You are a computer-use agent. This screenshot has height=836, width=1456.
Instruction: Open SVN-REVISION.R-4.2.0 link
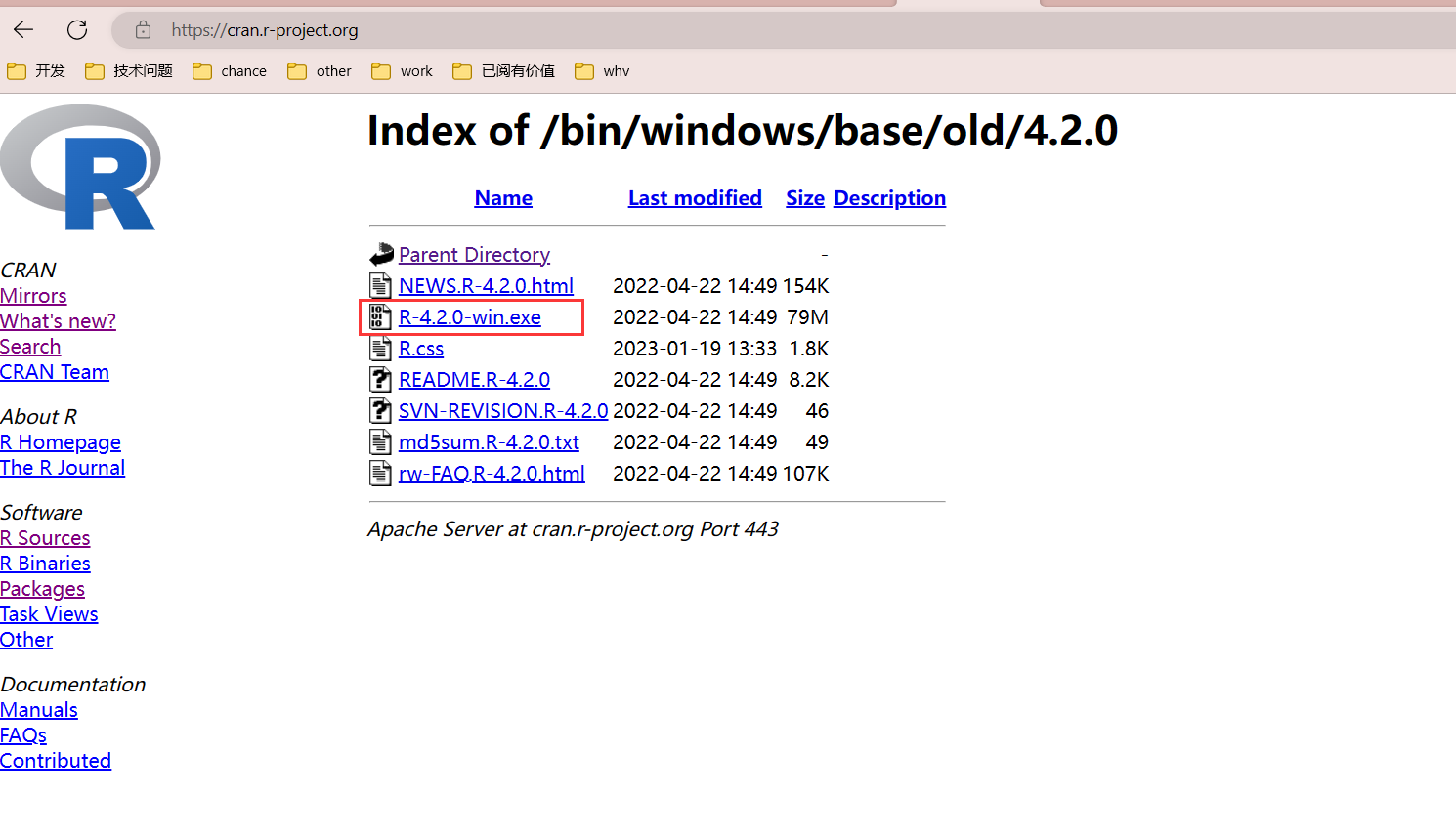(x=503, y=411)
